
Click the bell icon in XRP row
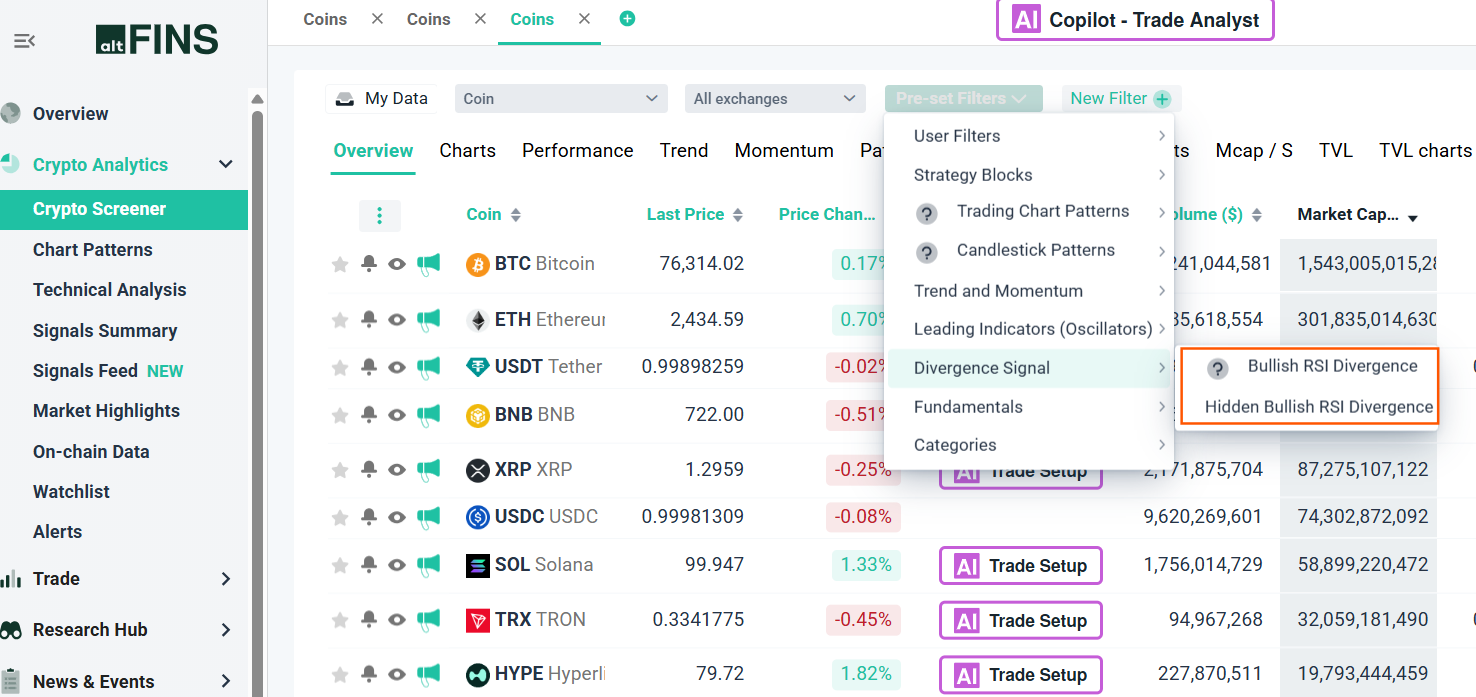[x=369, y=469]
